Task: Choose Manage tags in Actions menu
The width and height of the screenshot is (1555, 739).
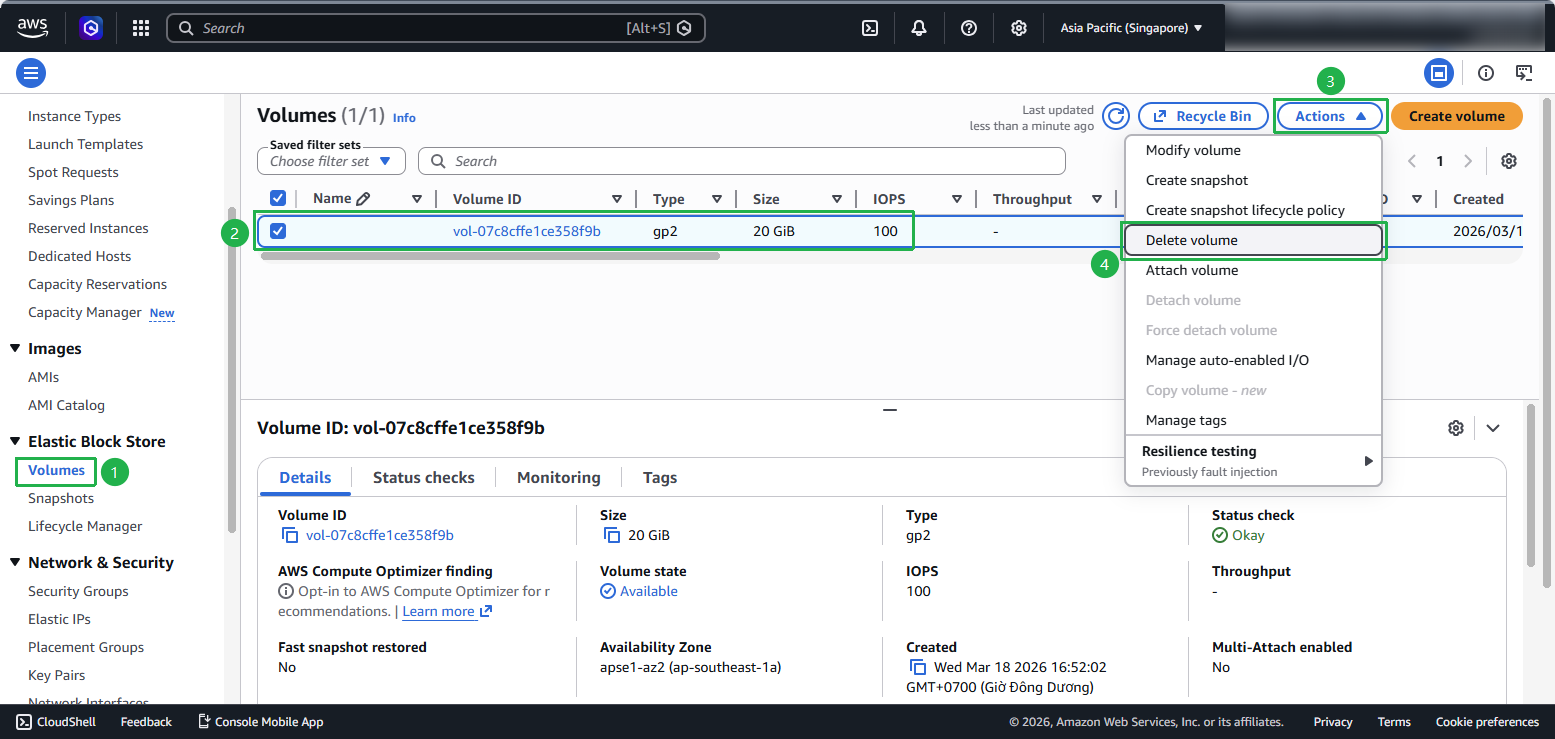Action: click(x=1253, y=420)
